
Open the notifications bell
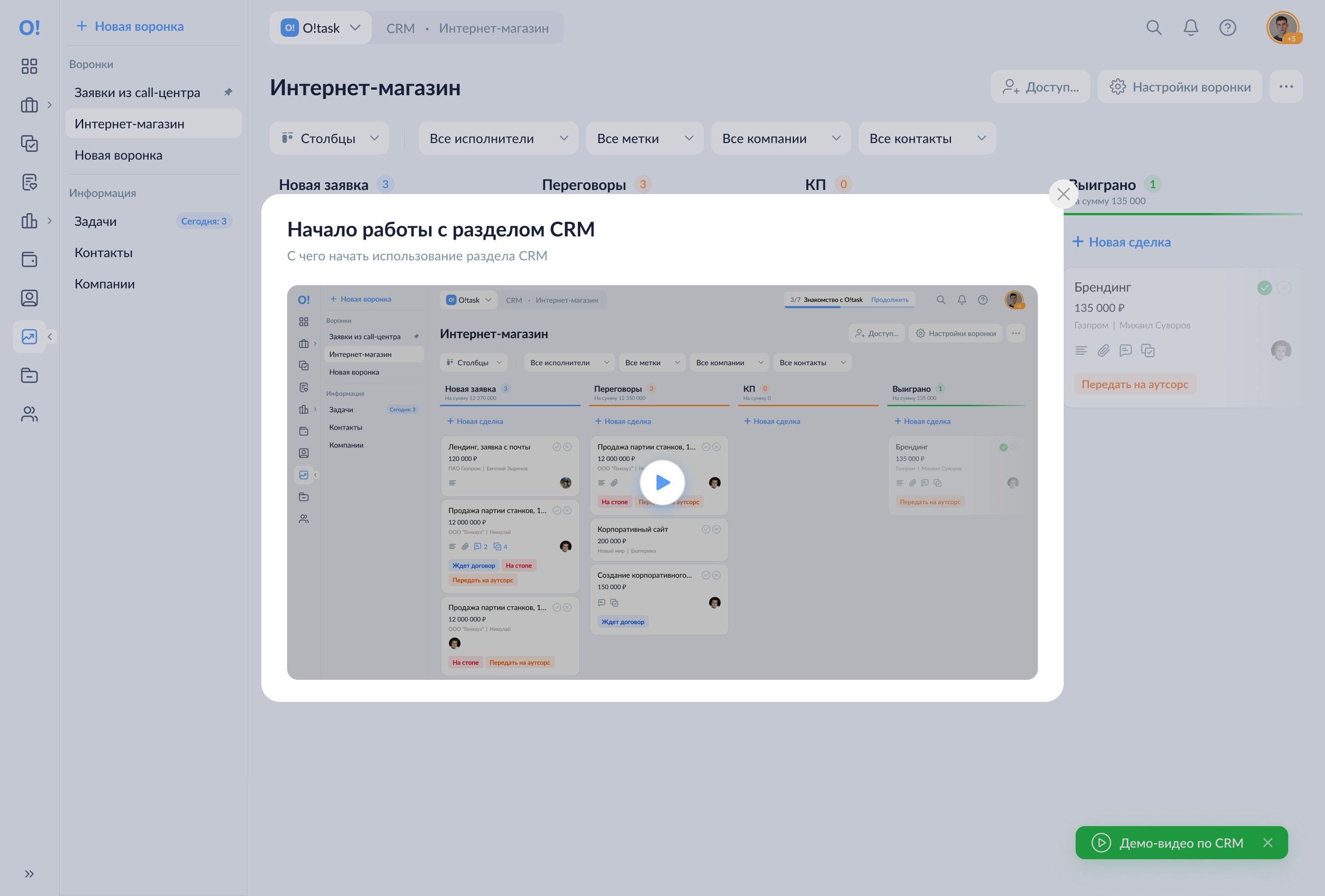pos(1191,27)
